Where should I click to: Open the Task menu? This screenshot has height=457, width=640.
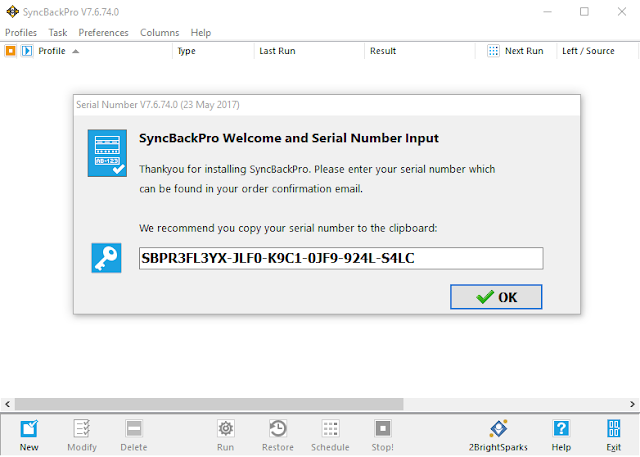[58, 33]
